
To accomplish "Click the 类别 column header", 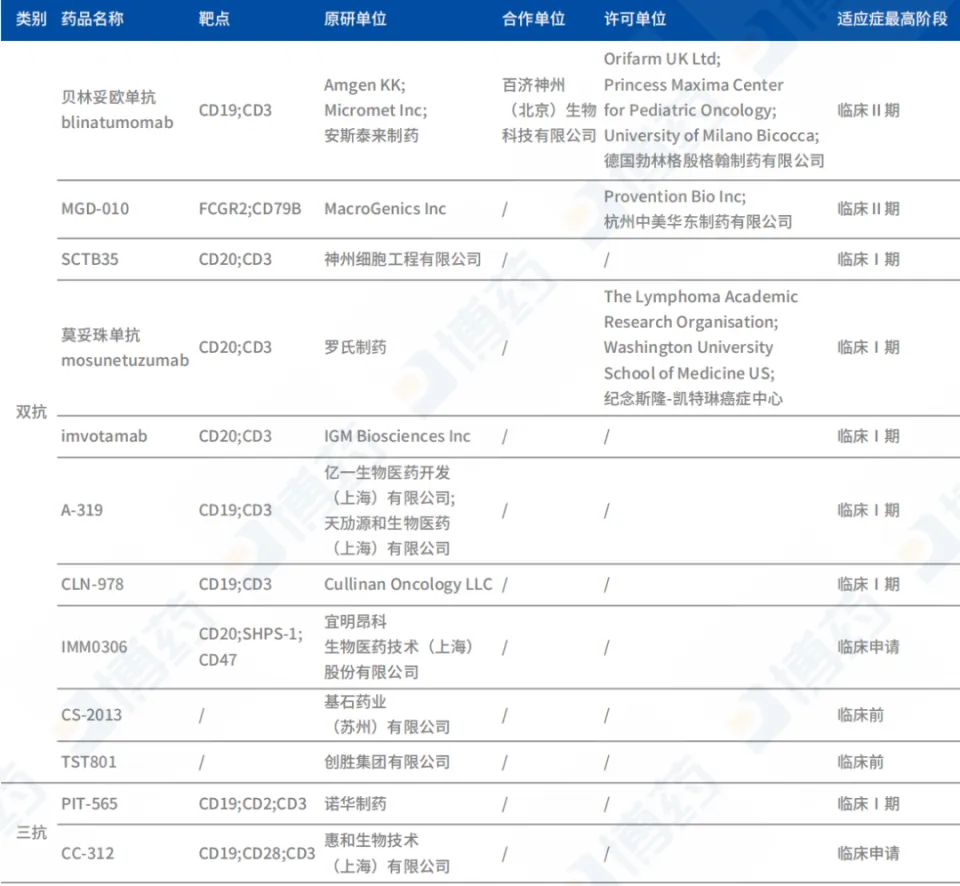I will 31,19.
